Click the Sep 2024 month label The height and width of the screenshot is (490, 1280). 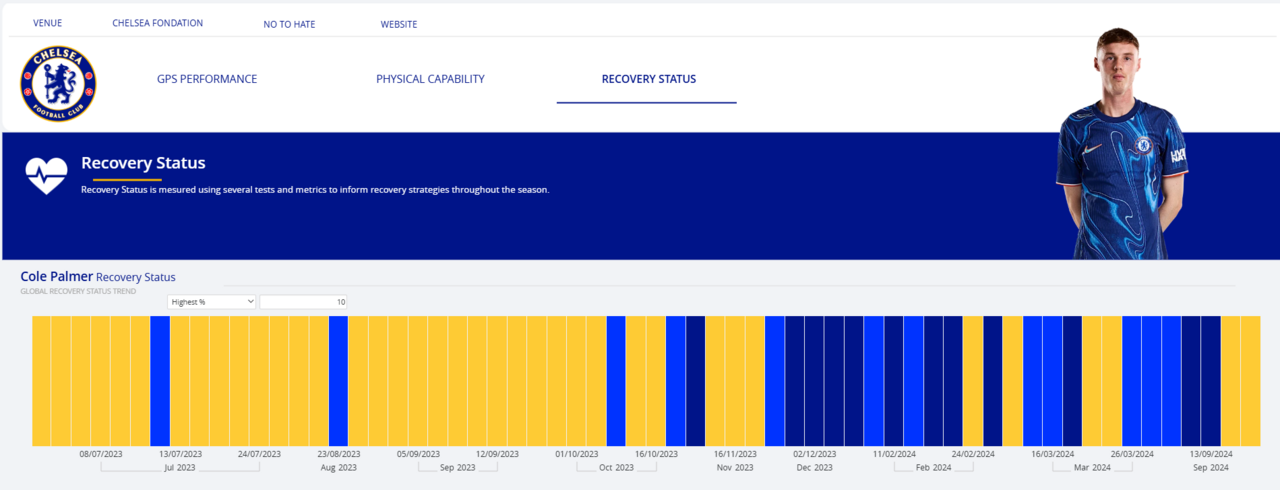[1211, 468]
